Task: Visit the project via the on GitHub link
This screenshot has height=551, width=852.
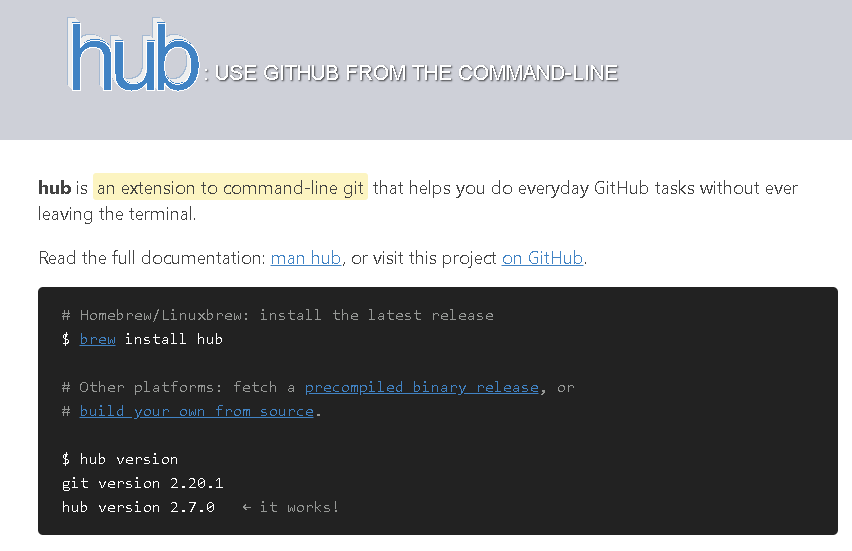Action: coord(542,258)
